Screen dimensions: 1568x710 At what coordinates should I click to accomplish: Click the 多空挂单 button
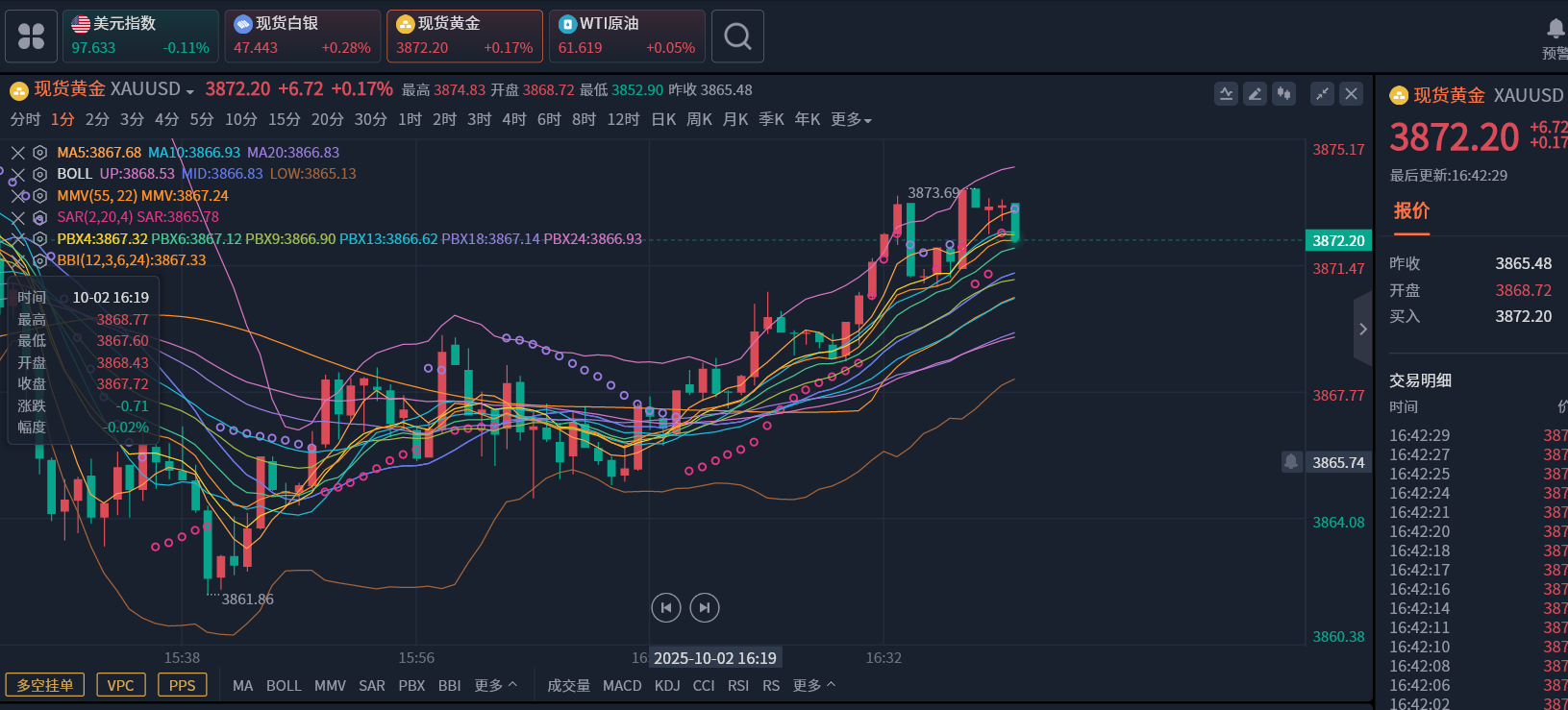coord(45,685)
